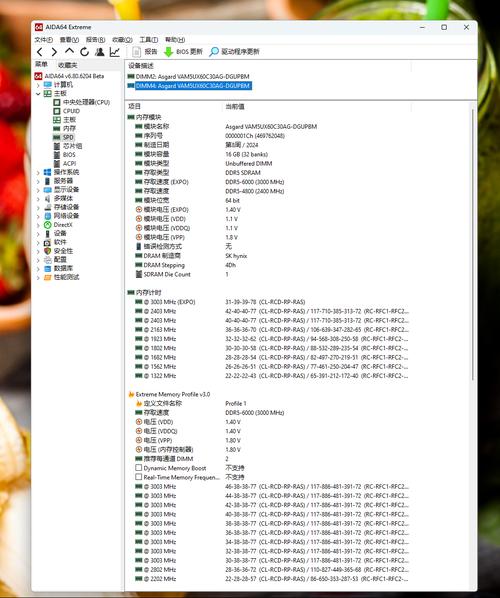Viewport: 500px width, 598px height.
Task: Open the 帮助 menu
Action: [x=175, y=40]
